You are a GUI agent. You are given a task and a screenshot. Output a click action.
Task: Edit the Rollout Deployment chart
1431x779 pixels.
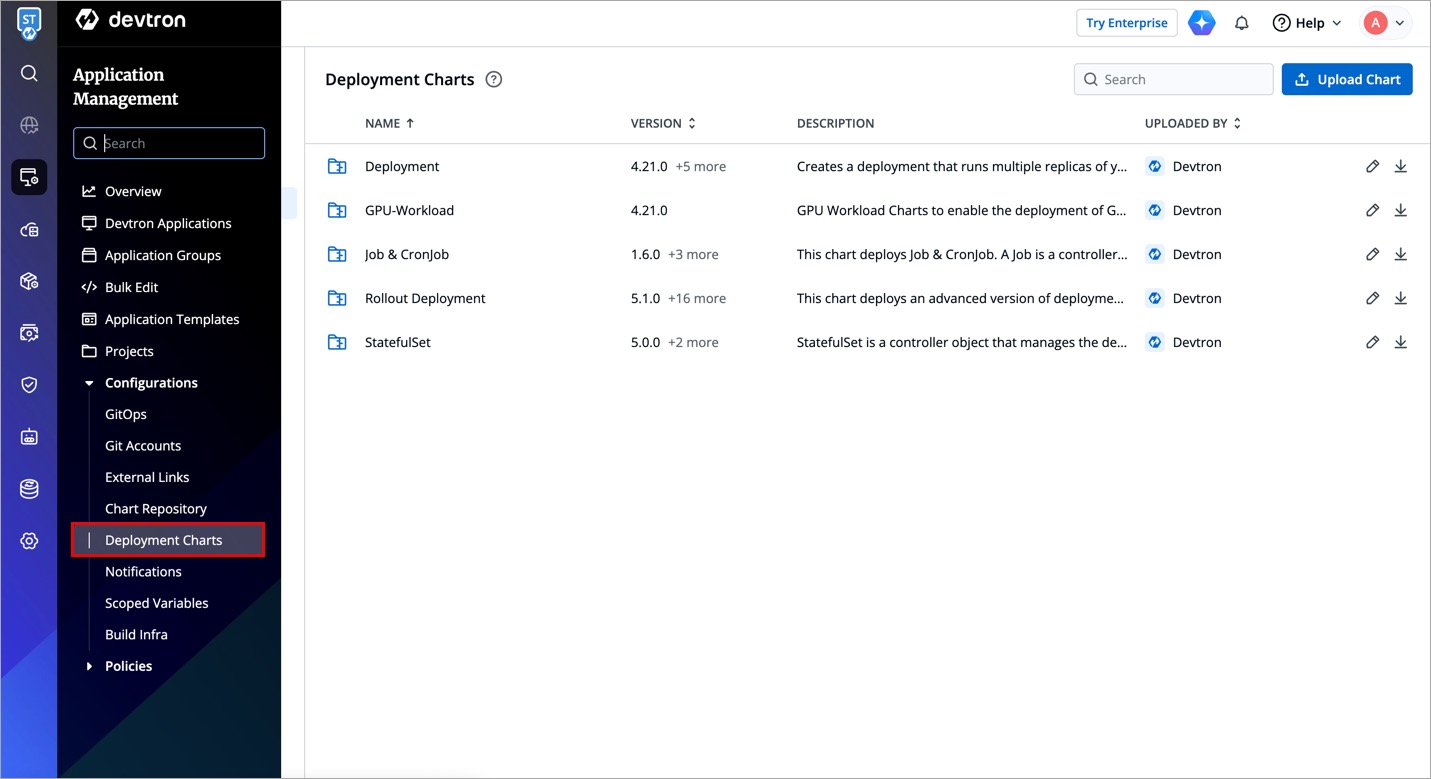(x=1372, y=299)
